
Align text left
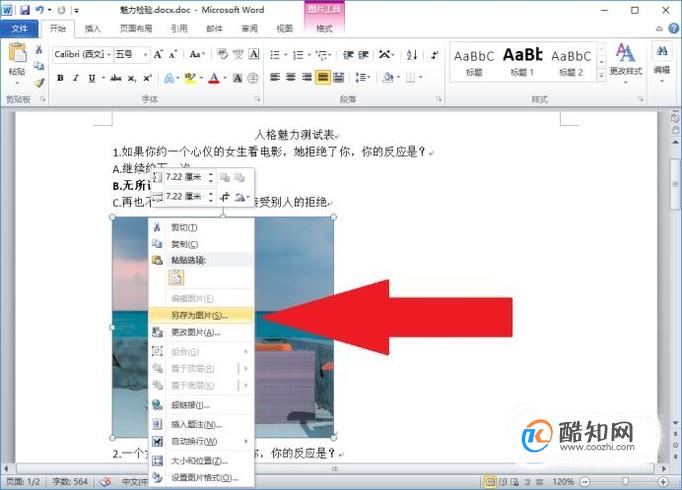click(275, 78)
